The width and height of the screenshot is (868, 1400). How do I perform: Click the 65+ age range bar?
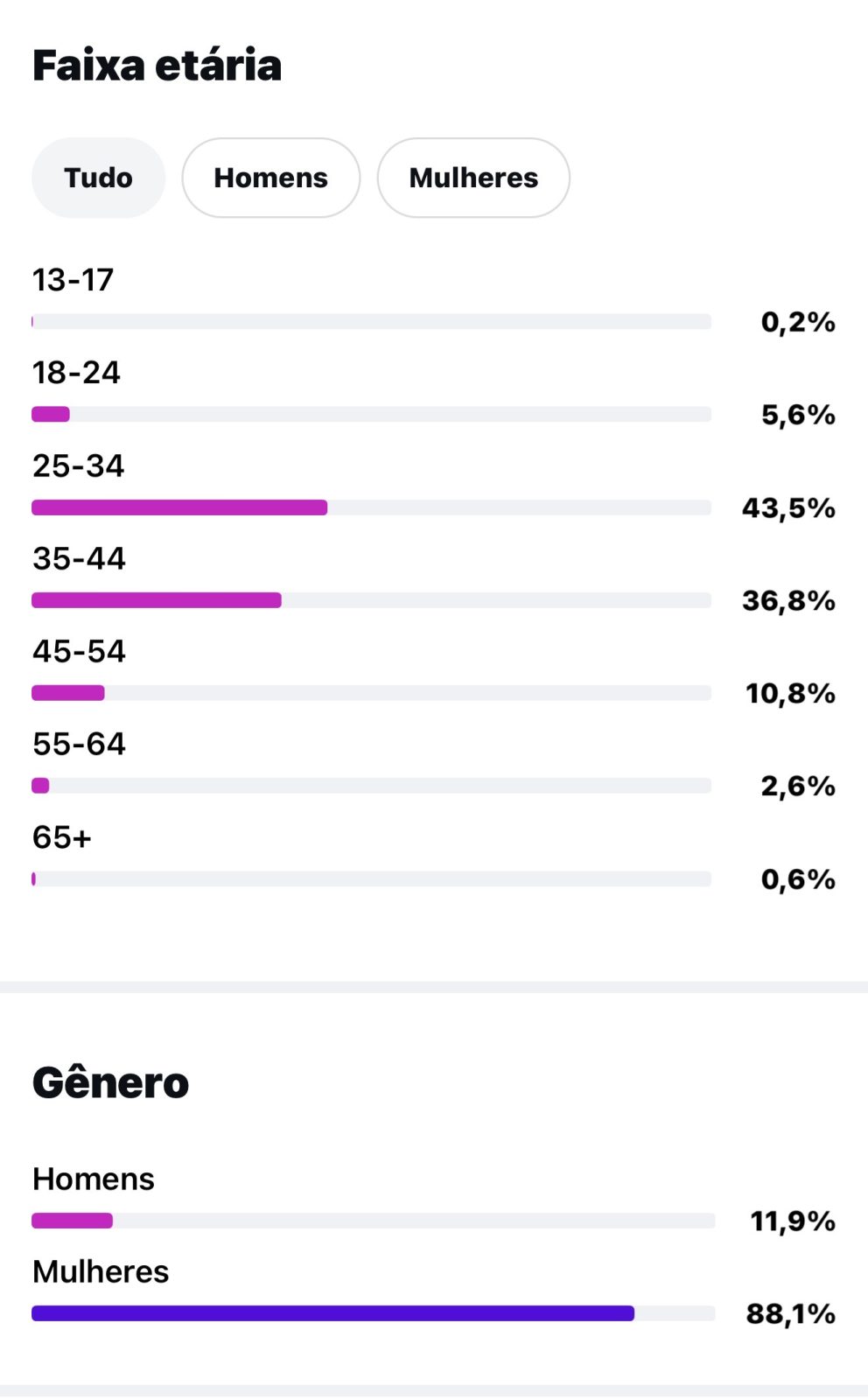pos(371,878)
